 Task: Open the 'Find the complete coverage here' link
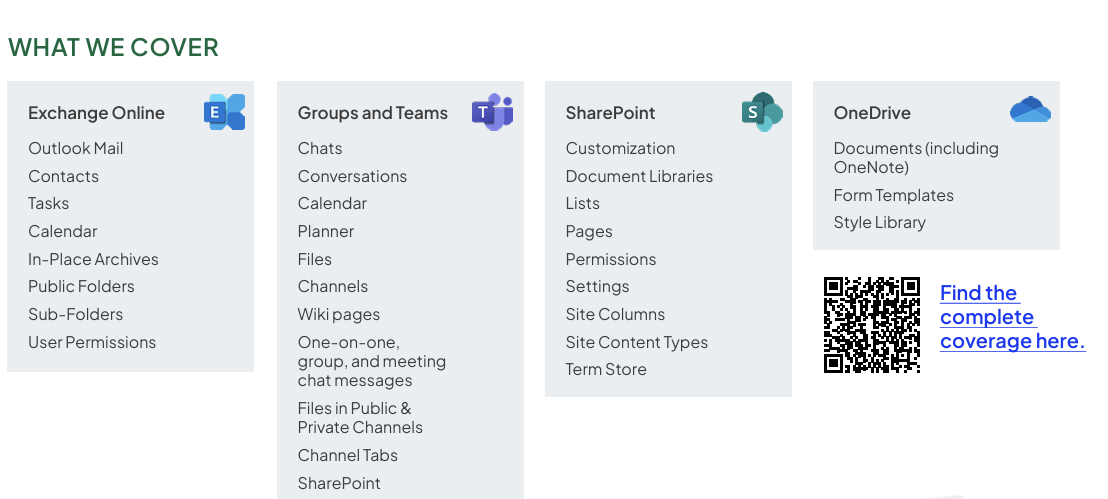coord(1013,317)
